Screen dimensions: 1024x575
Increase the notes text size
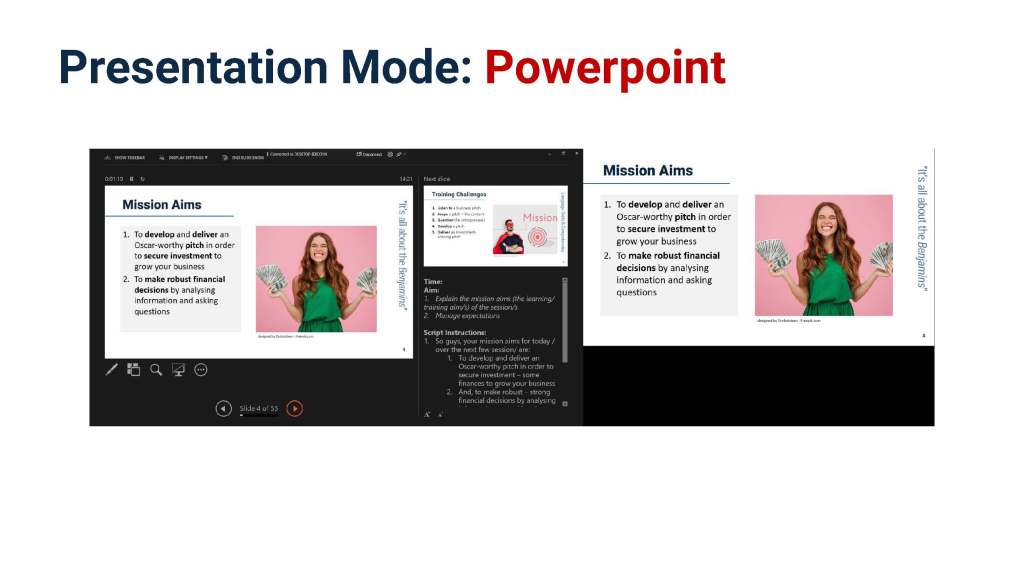(427, 414)
